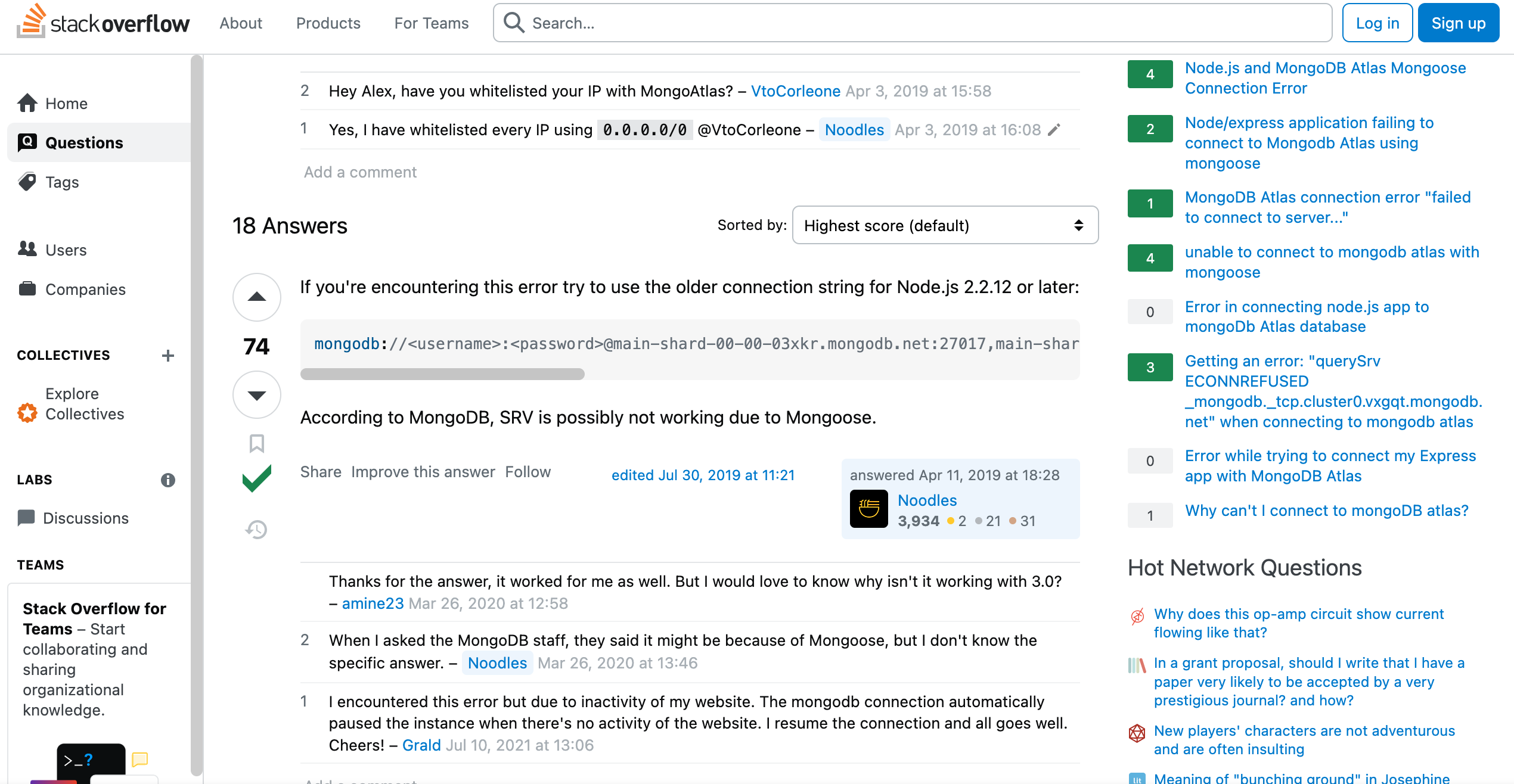Click the Tags icon in sidebar
Viewport: 1514px width, 784px height.
[x=27, y=182]
